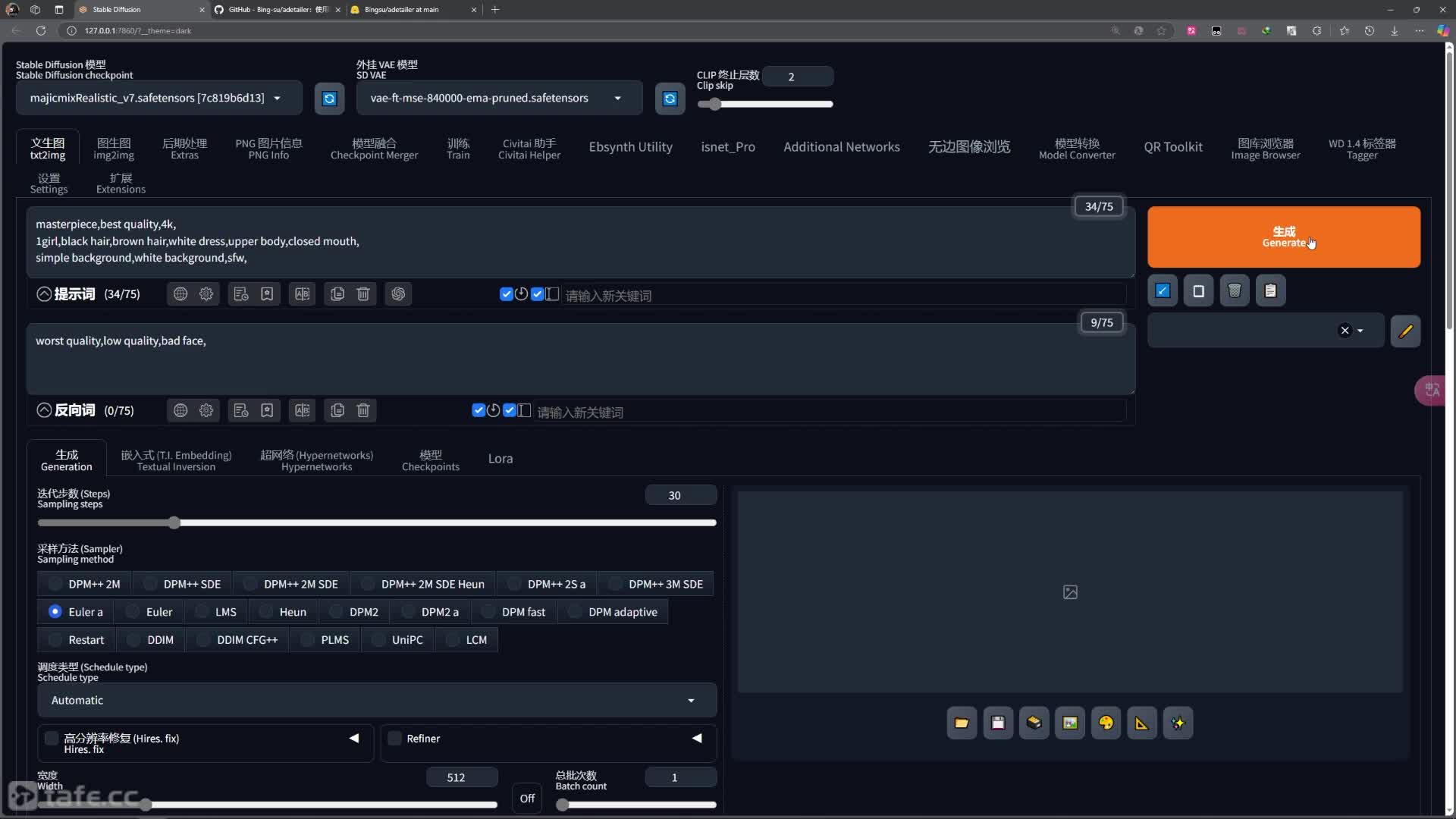This screenshot has width=1456, height=819.
Task: Open styles dropdown arrow below Generate
Action: pyautogui.click(x=1360, y=331)
